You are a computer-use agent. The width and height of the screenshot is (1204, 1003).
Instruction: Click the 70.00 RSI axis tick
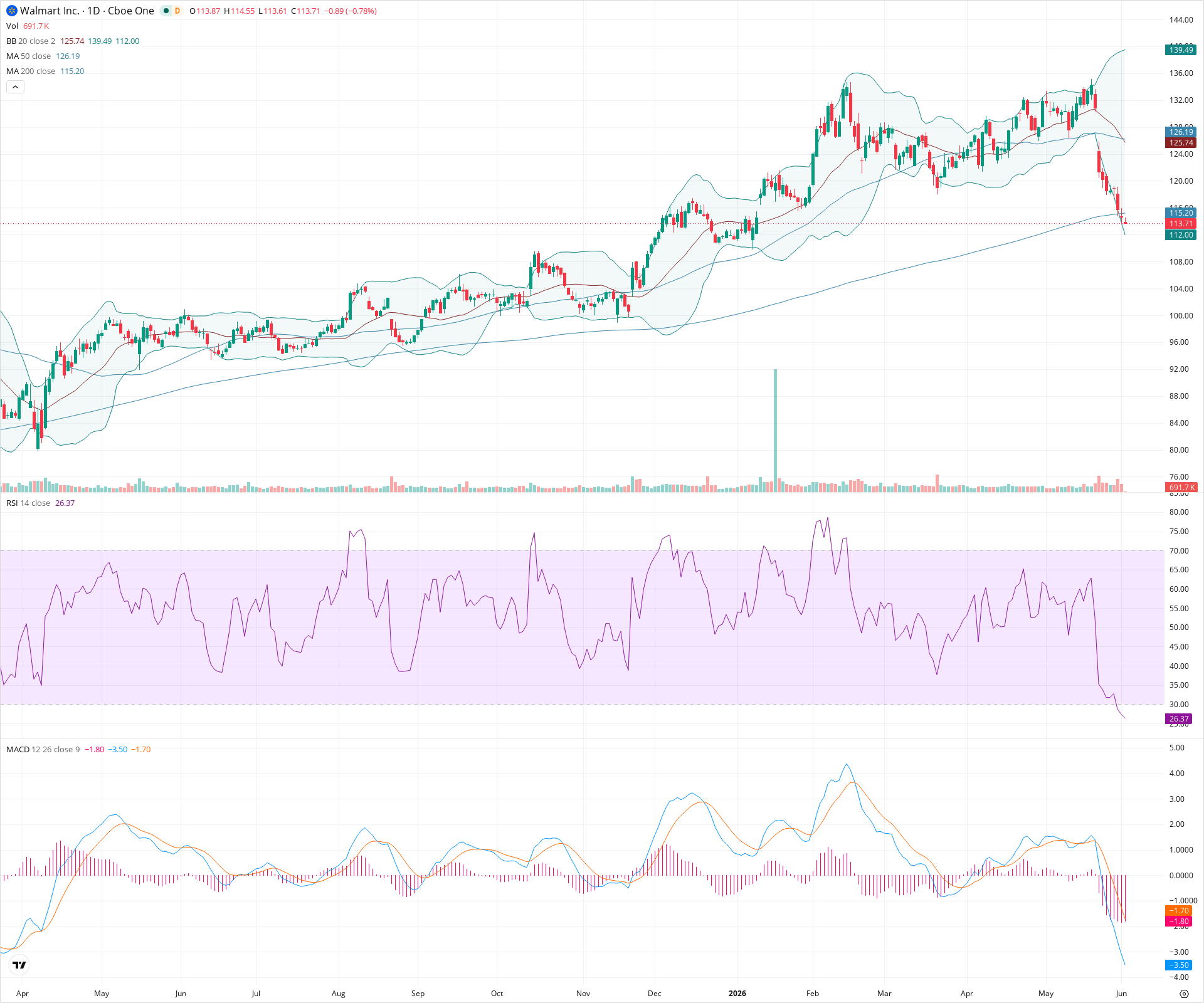(x=1180, y=551)
